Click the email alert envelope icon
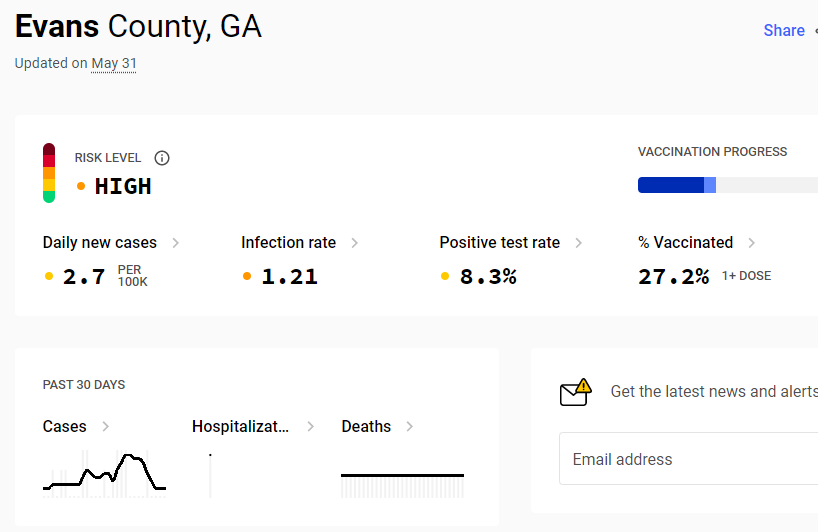 (575, 392)
